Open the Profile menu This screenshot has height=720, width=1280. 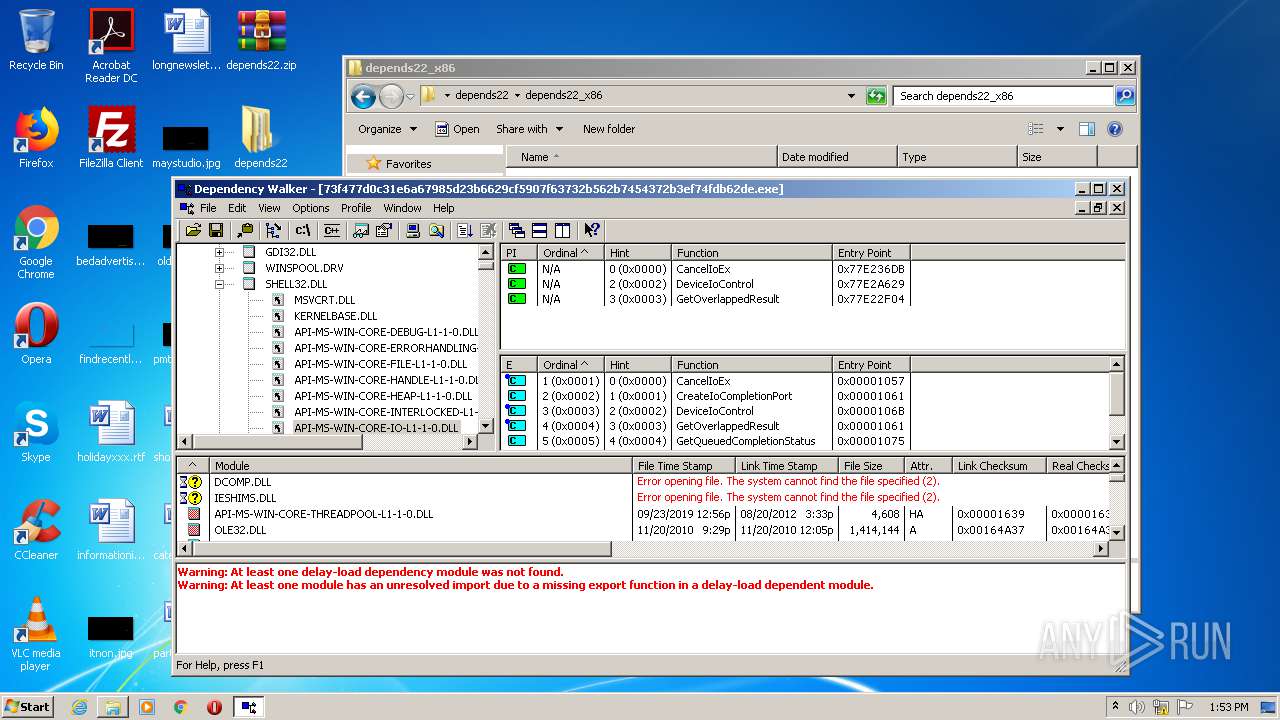[356, 208]
